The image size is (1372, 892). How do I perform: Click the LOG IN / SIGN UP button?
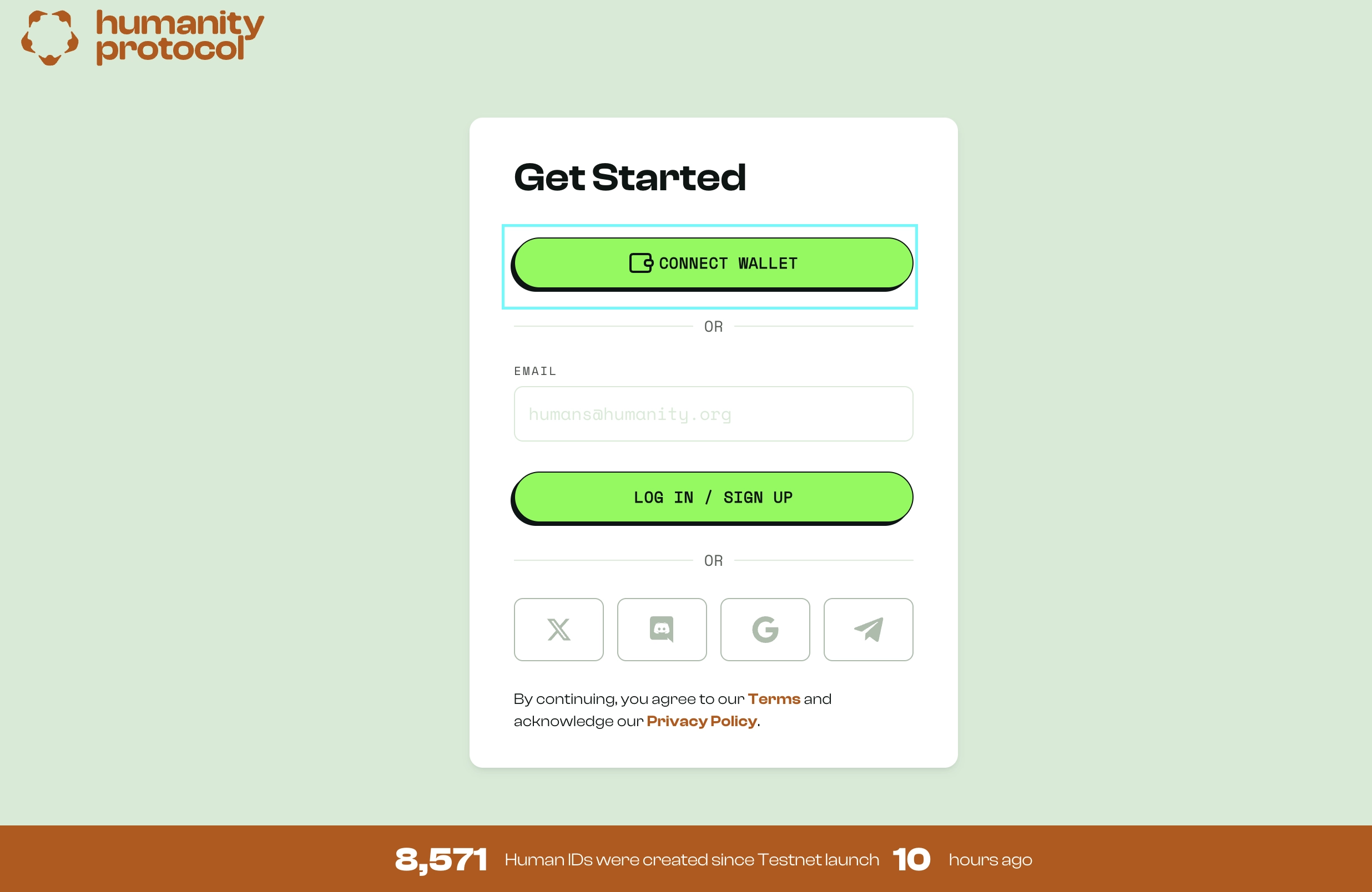tap(714, 496)
